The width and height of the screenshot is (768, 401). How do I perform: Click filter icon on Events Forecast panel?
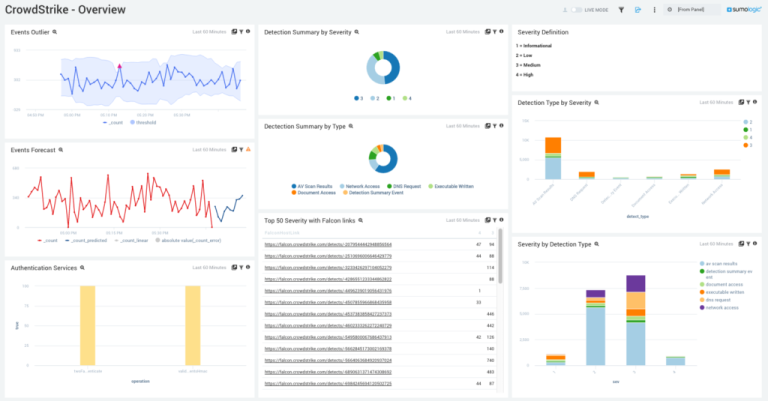[241, 150]
